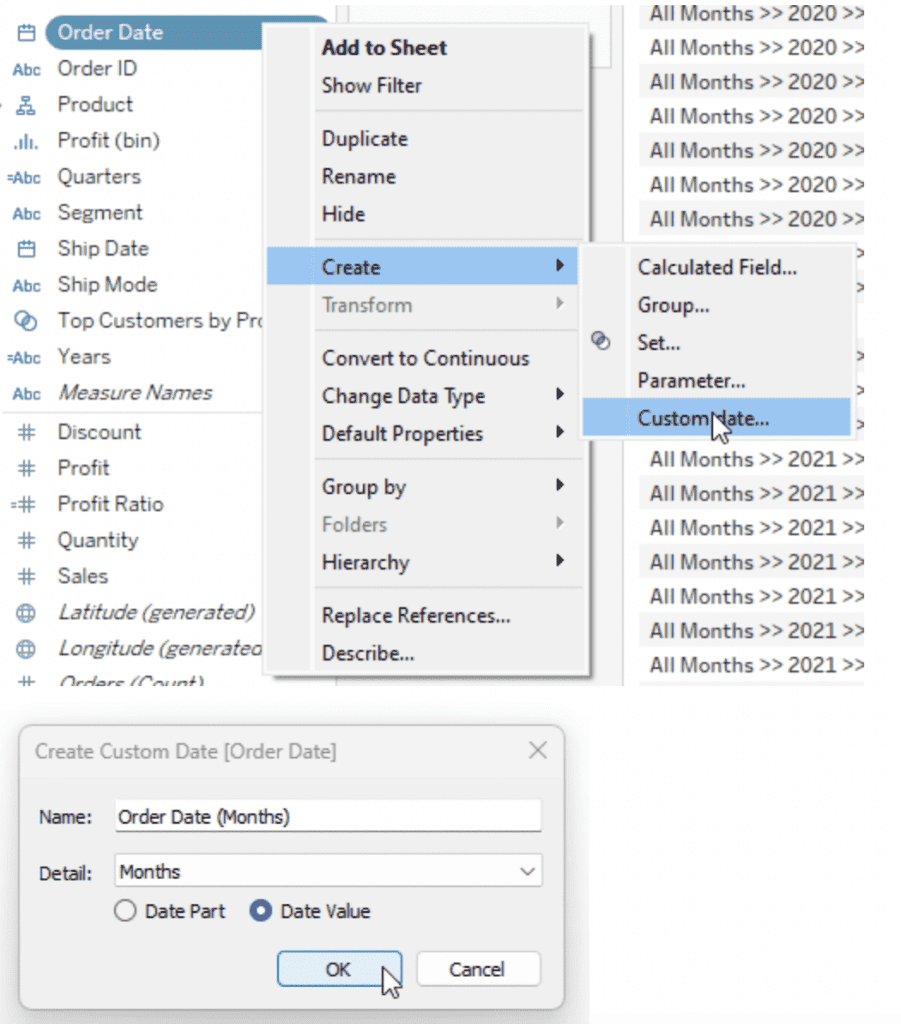Click the Name field containing Order Date (Months)
Viewport: 901px width, 1024px height.
coord(328,816)
